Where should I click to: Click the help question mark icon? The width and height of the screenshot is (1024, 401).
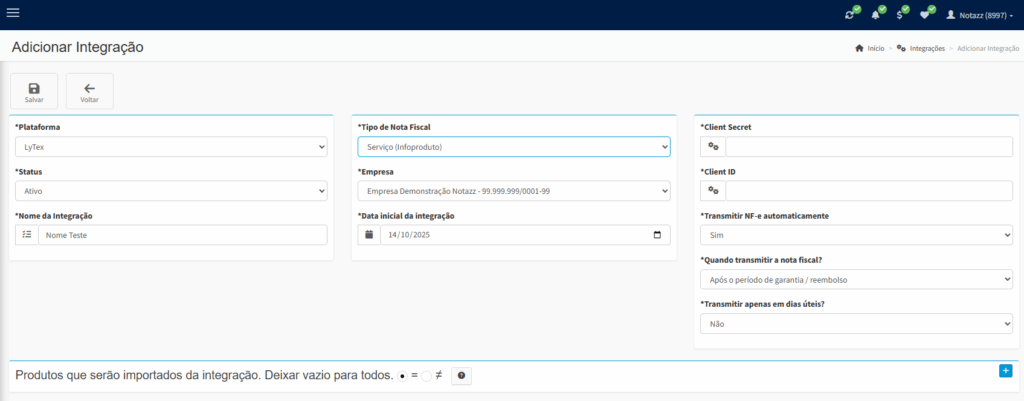(461, 375)
